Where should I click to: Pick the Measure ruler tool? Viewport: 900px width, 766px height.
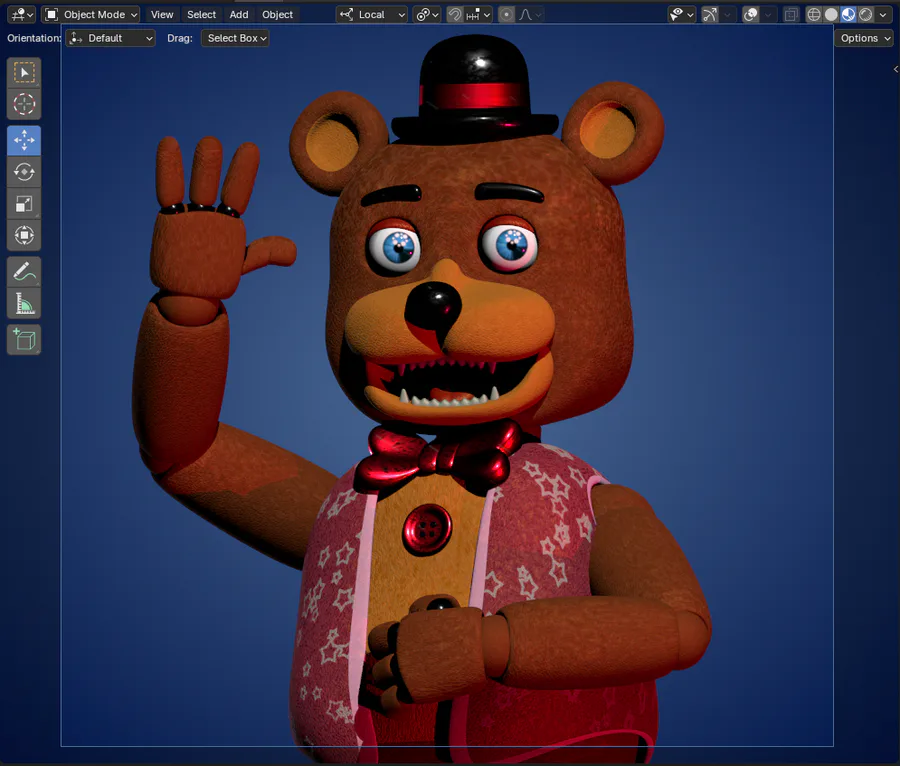(x=24, y=303)
